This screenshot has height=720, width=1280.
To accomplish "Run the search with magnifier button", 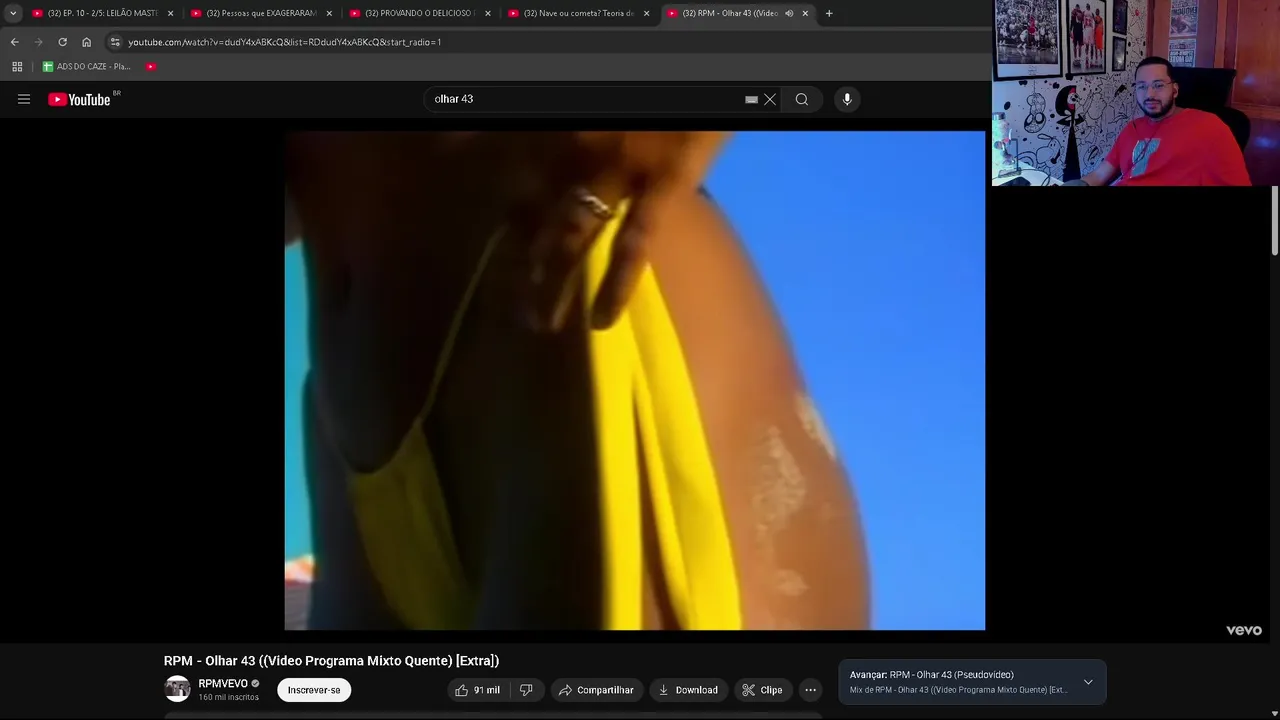I will (802, 99).
